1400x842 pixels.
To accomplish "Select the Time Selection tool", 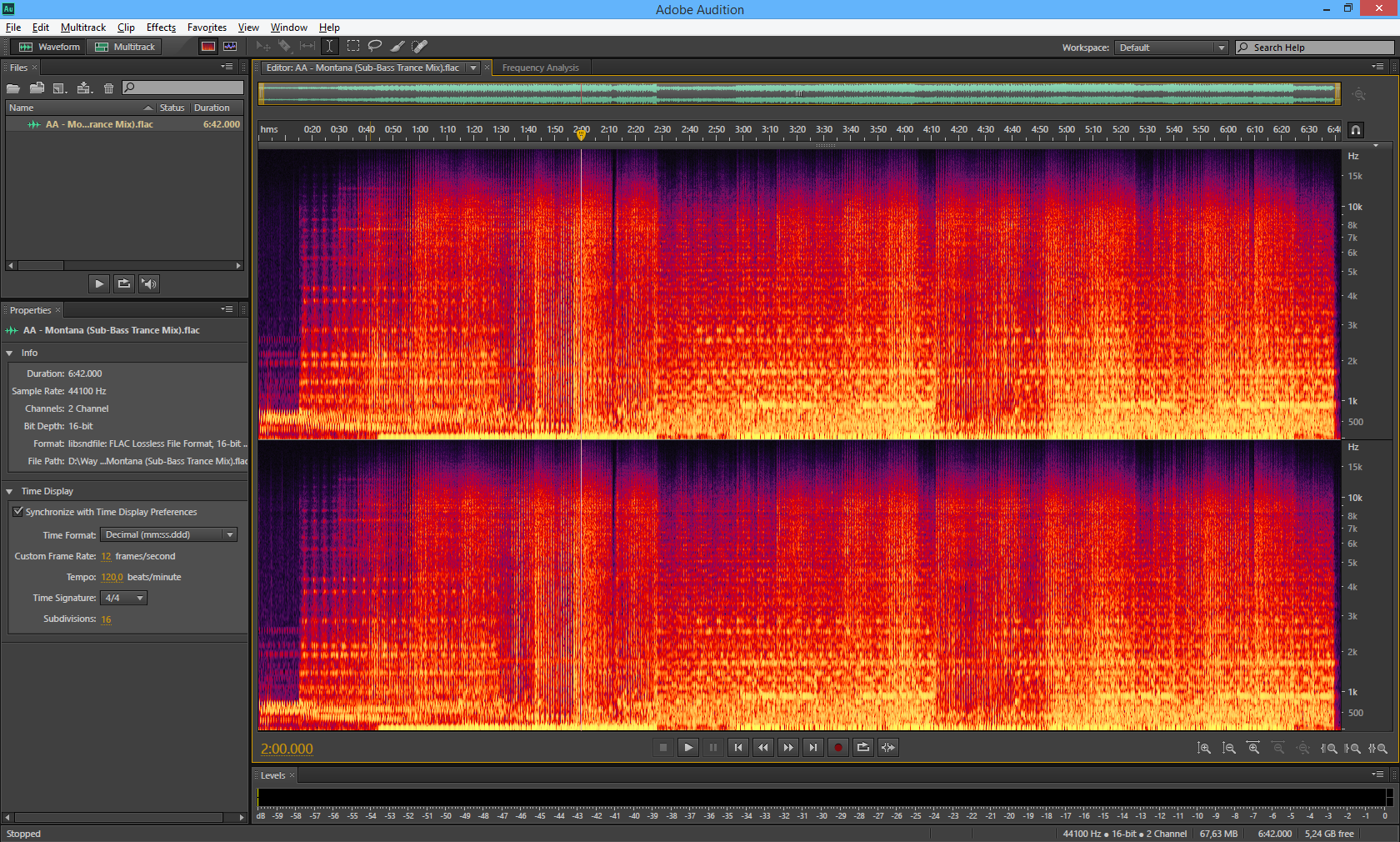I will coord(330,47).
